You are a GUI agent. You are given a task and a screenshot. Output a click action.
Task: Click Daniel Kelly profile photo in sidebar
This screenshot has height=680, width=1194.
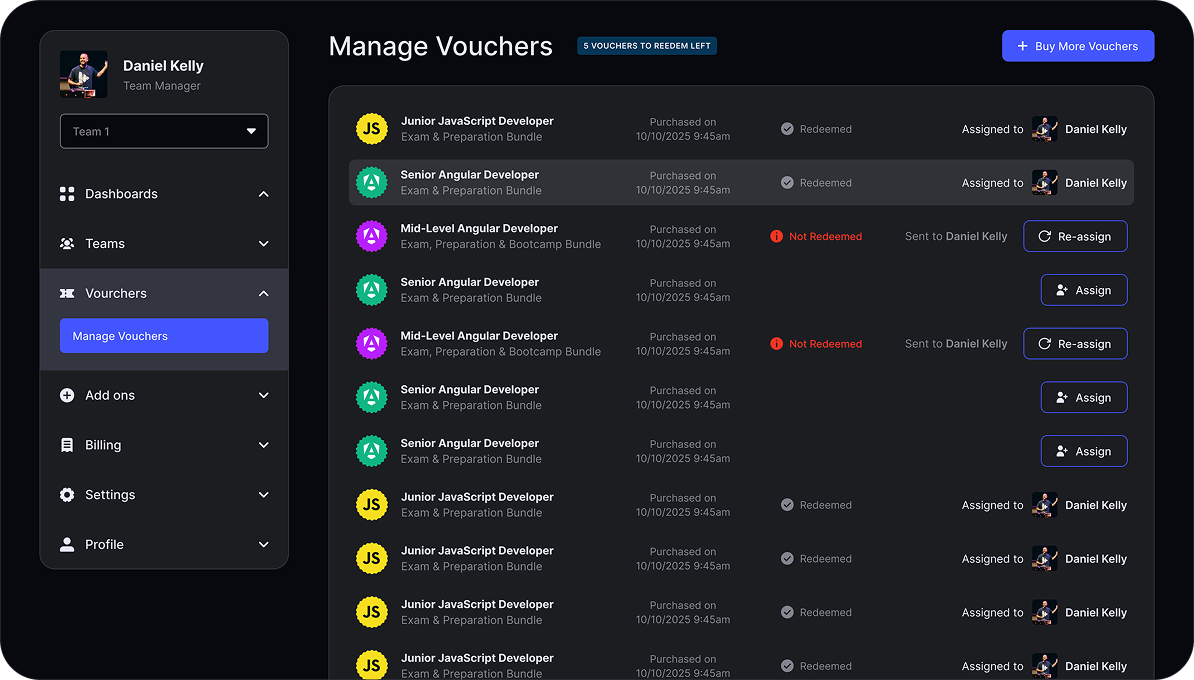pos(84,75)
